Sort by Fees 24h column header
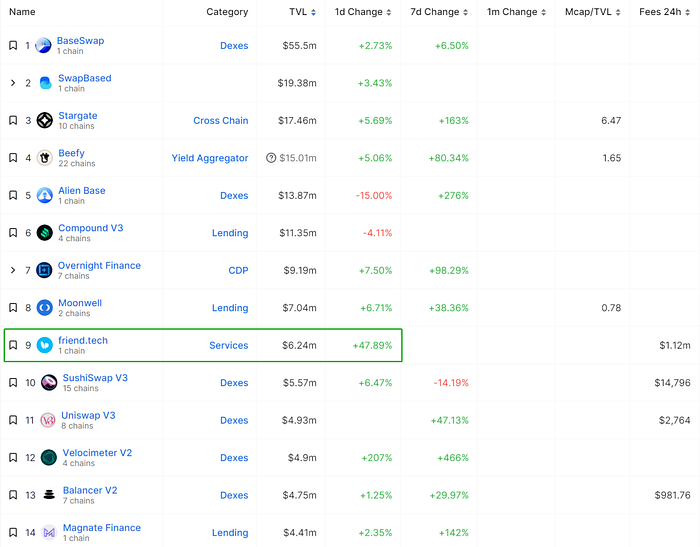This screenshot has height=547, width=700. coord(664,12)
